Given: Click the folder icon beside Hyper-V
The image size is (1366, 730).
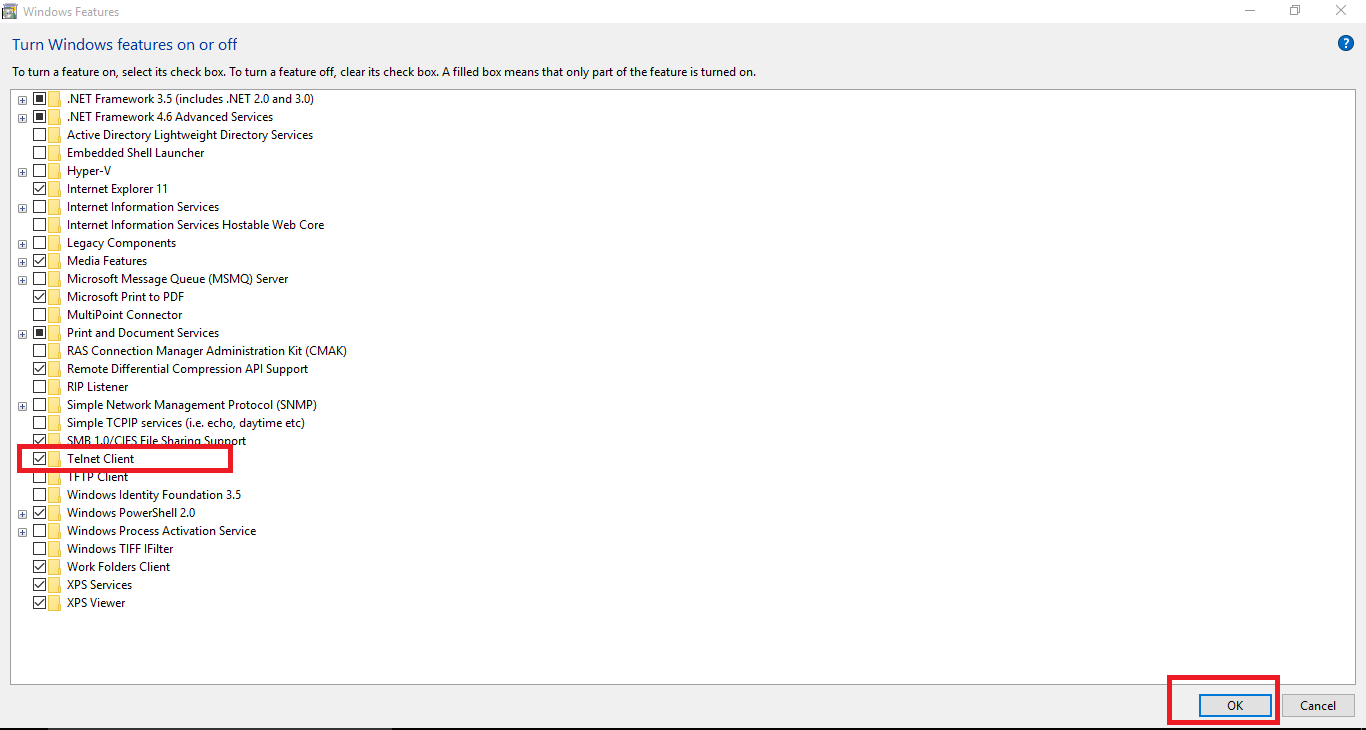Looking at the screenshot, I should [55, 171].
